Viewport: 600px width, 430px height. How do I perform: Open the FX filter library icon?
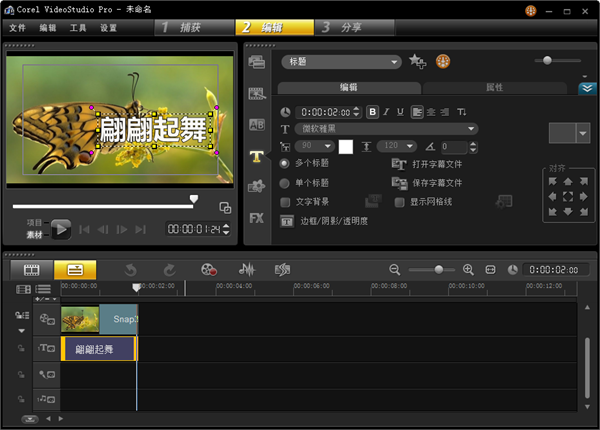click(x=257, y=217)
